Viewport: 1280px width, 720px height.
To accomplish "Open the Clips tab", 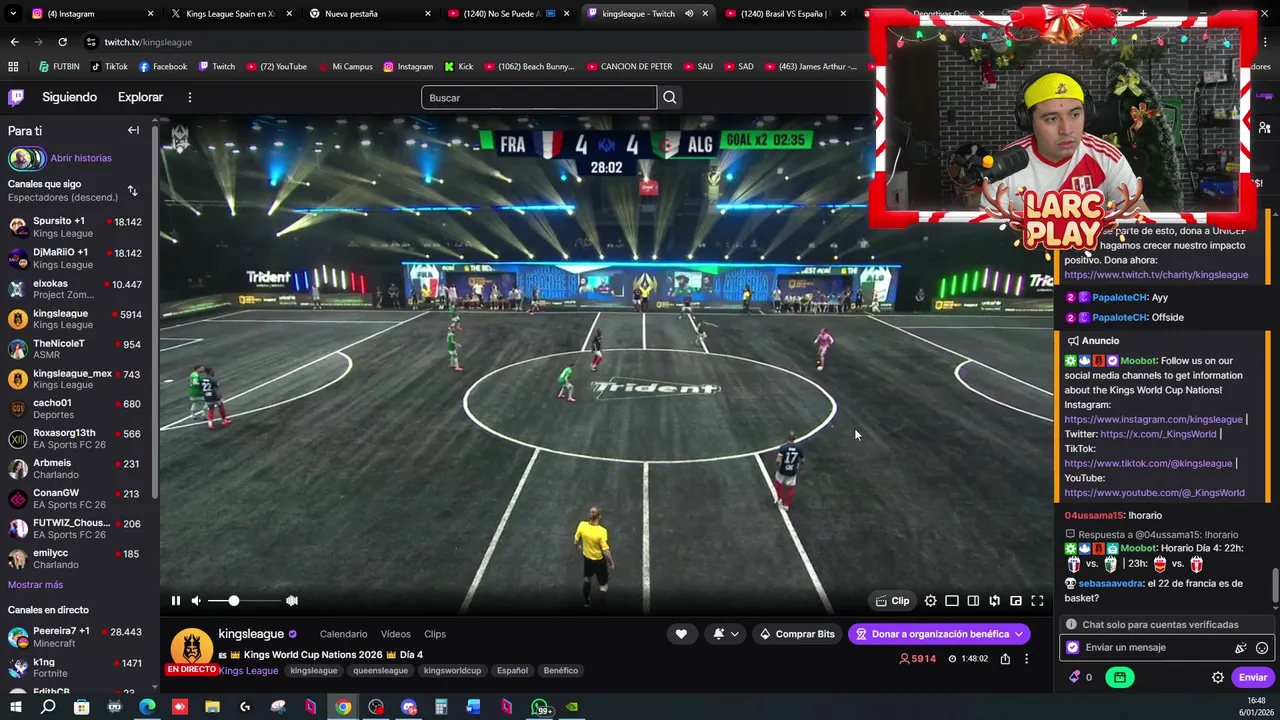I will coord(435,634).
